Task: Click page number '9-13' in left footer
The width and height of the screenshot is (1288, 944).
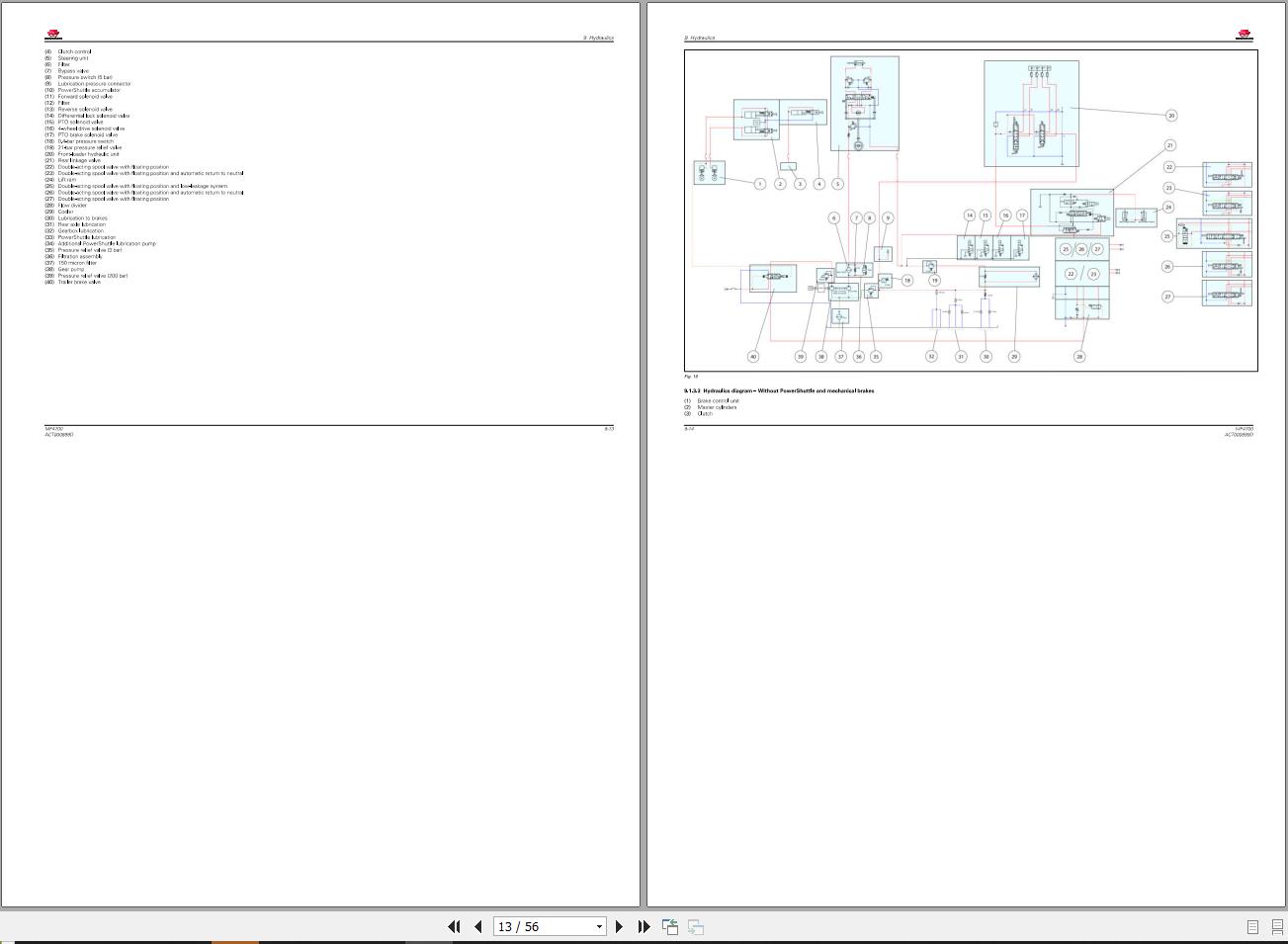Action: click(x=609, y=429)
